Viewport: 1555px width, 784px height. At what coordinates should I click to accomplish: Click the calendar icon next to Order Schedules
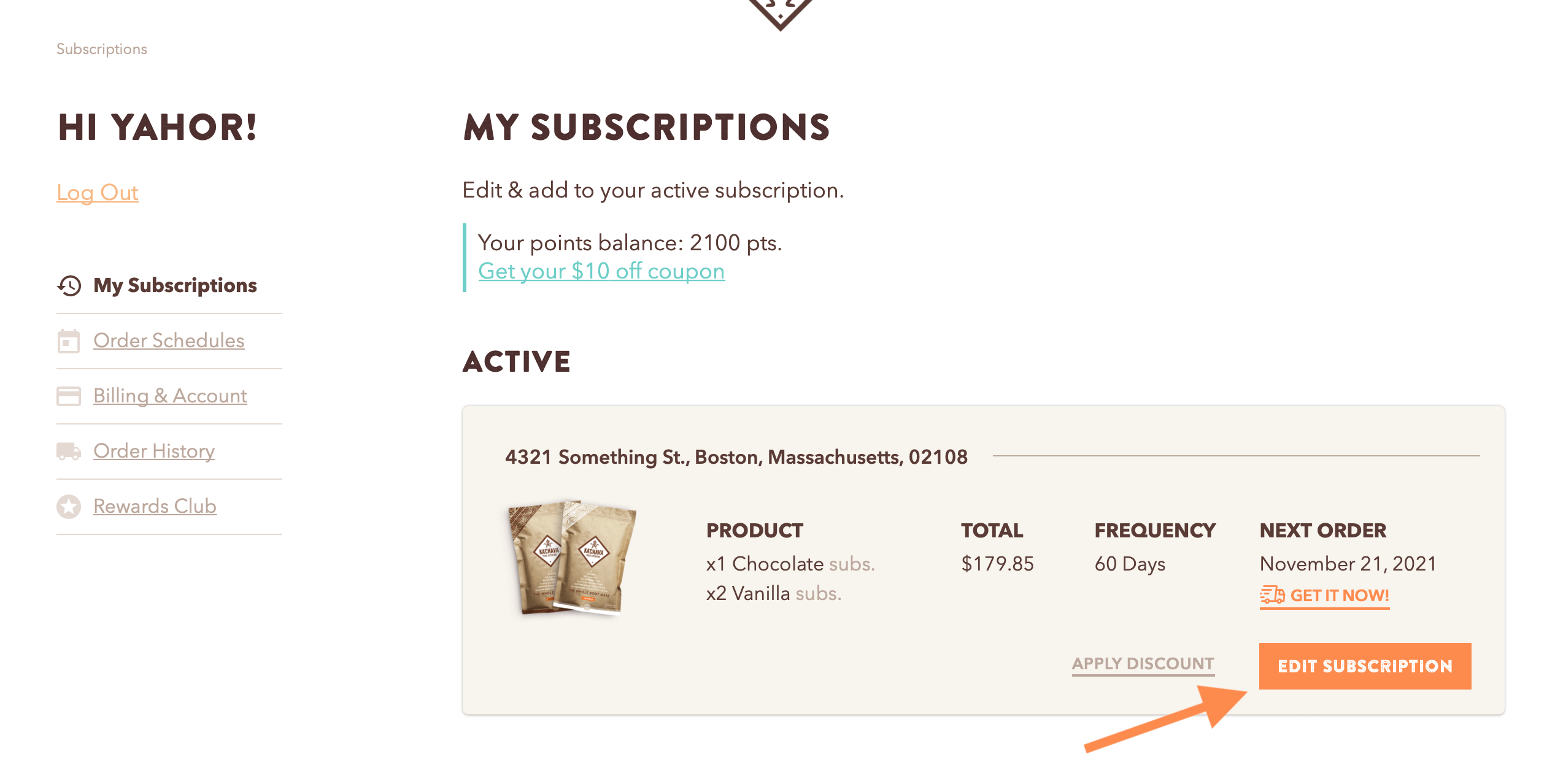pos(68,341)
